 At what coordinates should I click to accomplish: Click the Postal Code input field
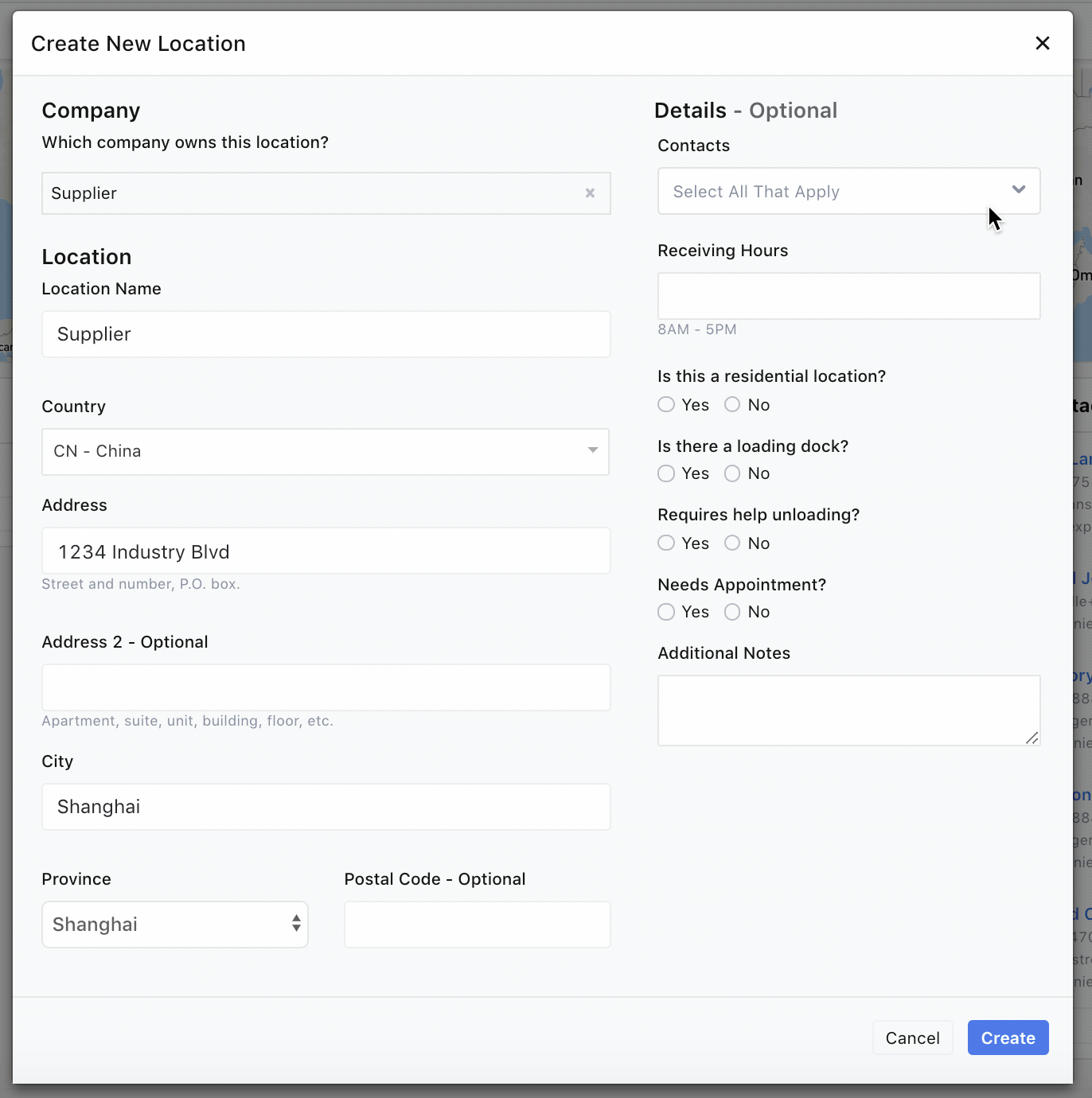click(477, 925)
